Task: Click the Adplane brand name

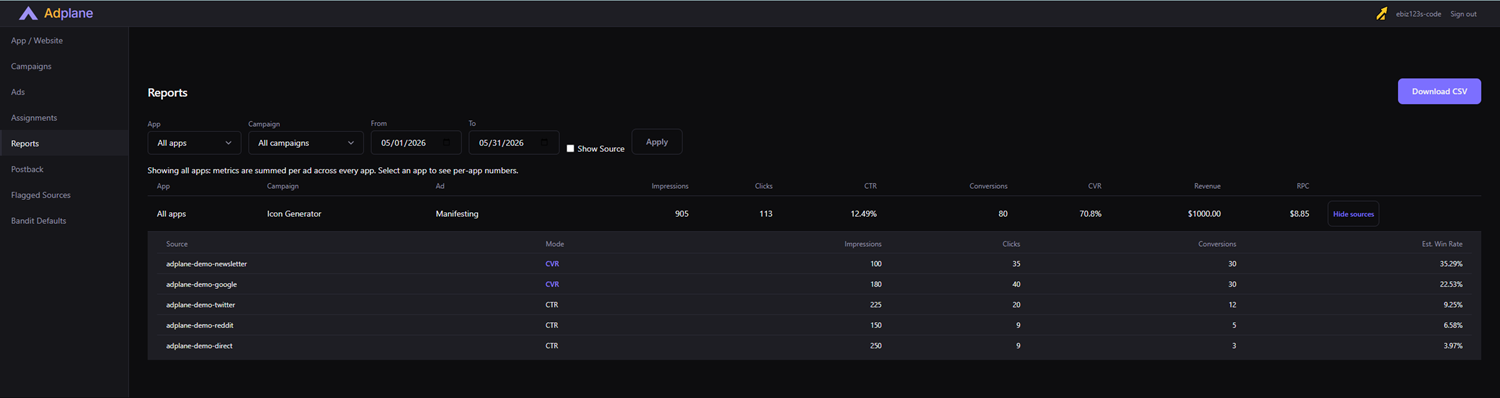Action: pos(68,13)
